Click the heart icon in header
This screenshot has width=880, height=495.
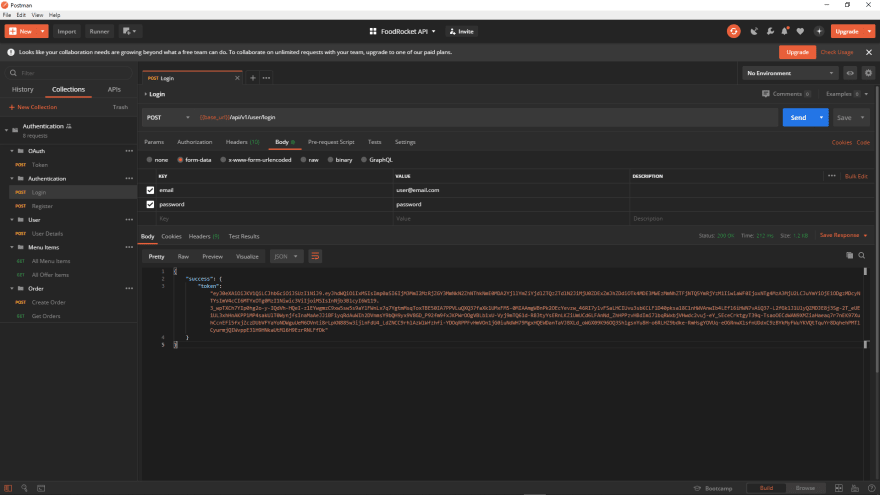[x=800, y=31]
